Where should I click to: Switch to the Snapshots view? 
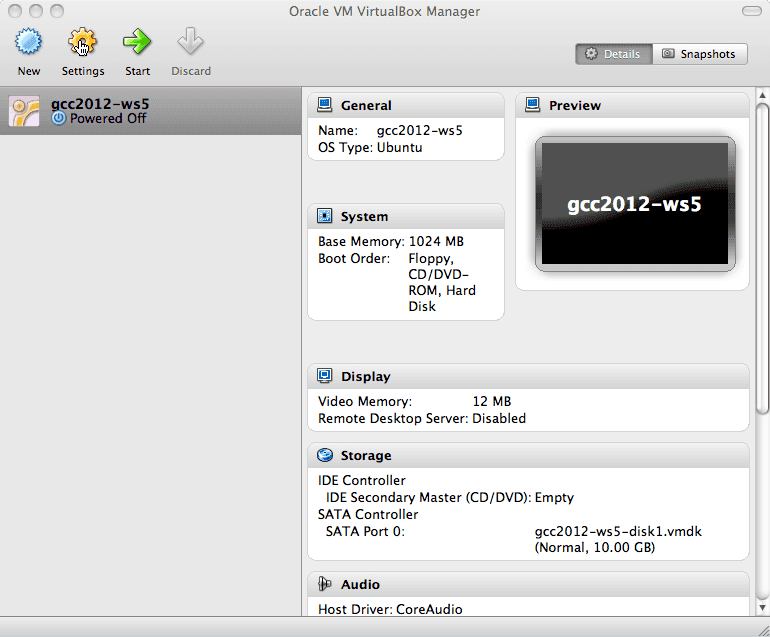click(x=699, y=54)
